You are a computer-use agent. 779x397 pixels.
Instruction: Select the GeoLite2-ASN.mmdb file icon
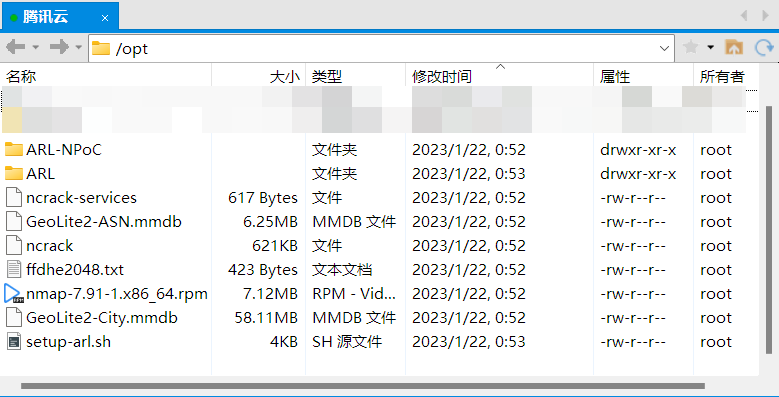pos(14,221)
